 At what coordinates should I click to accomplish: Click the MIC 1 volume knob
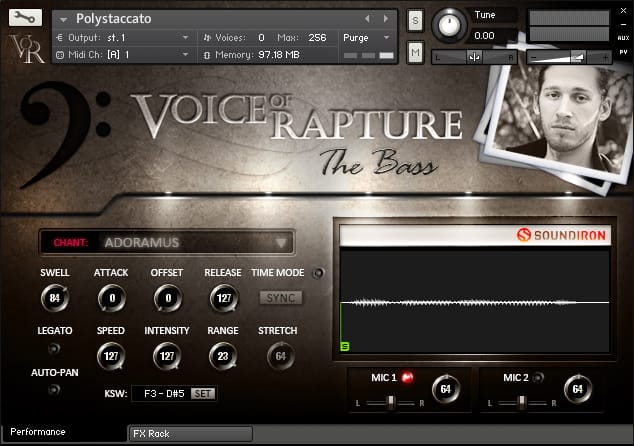point(445,390)
